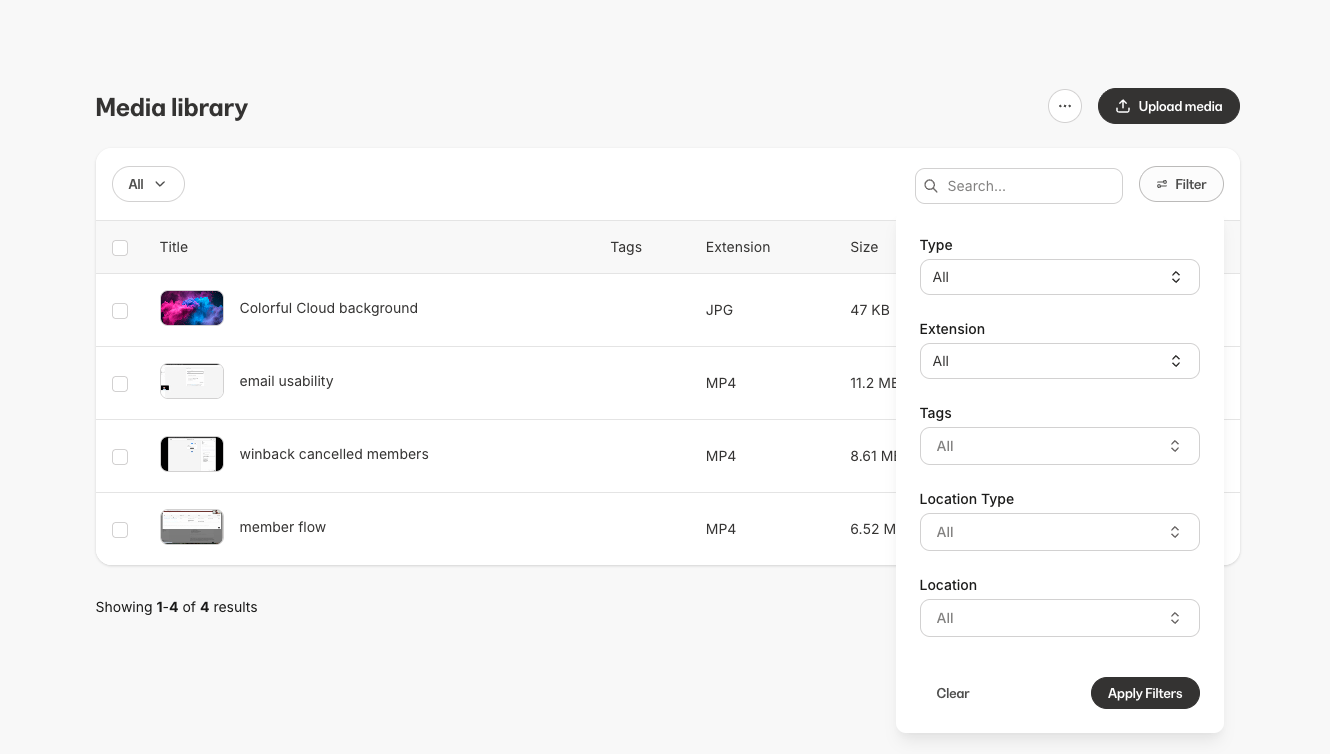Open the Colorful Cloud background thumbnail
The width and height of the screenshot is (1330, 754).
[x=191, y=308]
